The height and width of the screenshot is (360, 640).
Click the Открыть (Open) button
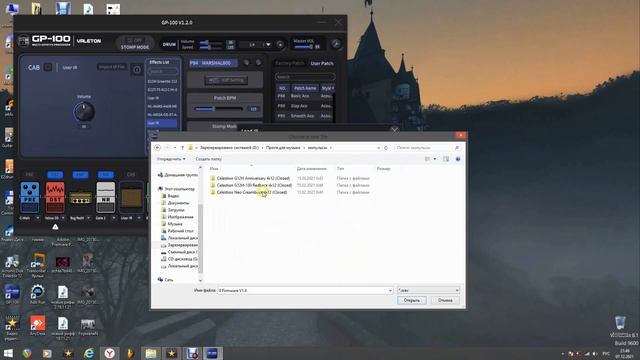(x=412, y=300)
